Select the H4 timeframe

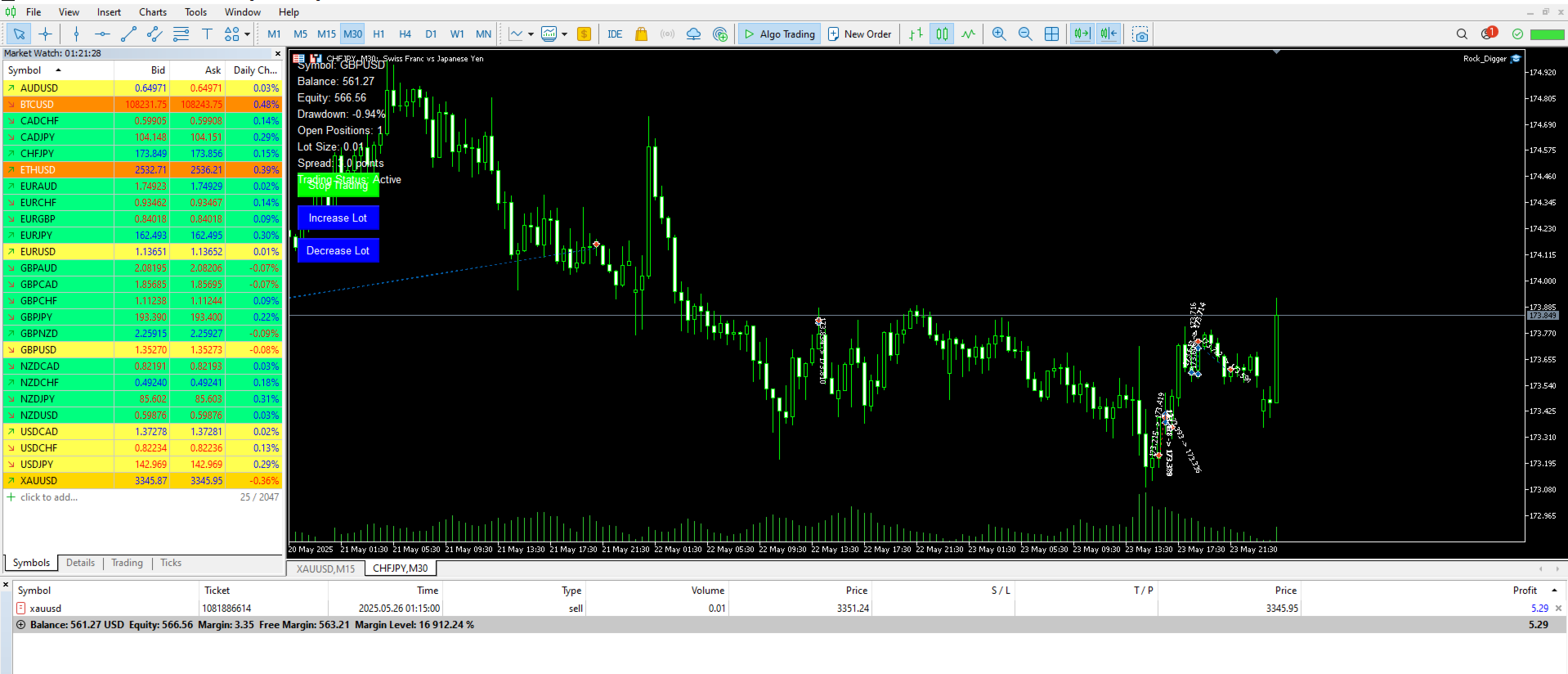click(x=405, y=34)
